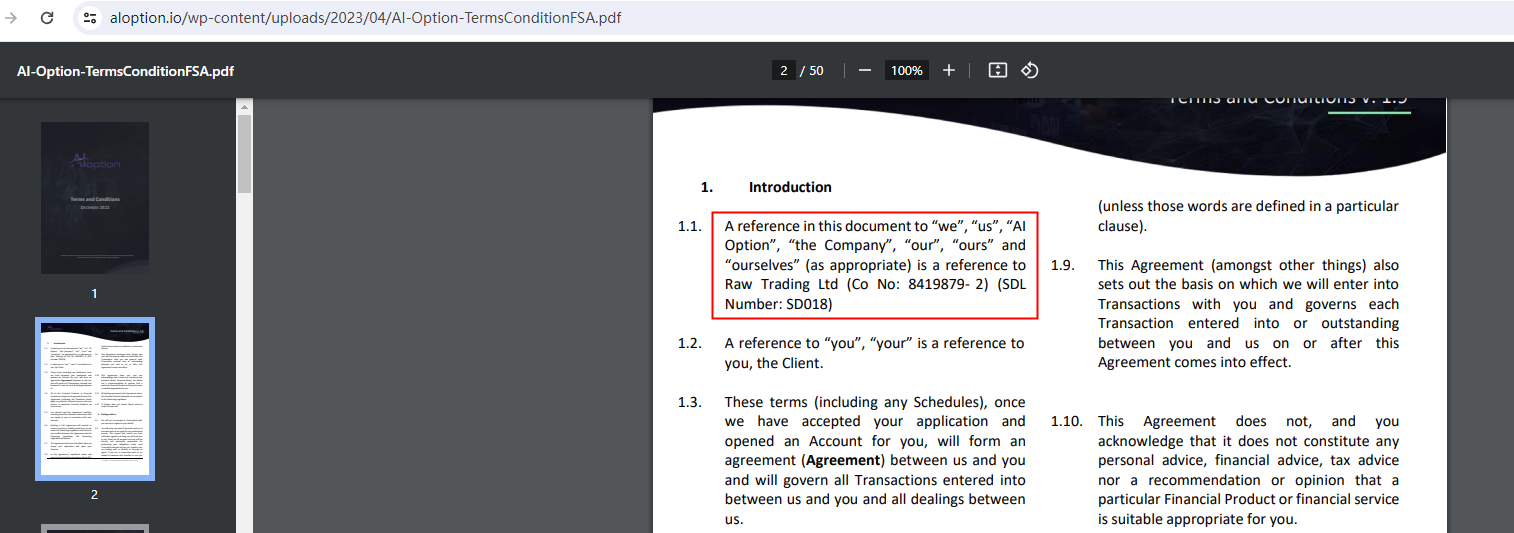1514x533 pixels.
Task: Click the file name AI-Option-TermsConditionFSA.pdf
Action: point(126,71)
